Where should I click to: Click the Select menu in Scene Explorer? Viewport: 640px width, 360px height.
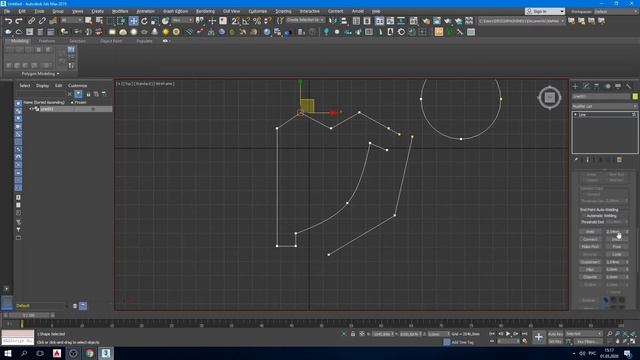(x=25, y=86)
